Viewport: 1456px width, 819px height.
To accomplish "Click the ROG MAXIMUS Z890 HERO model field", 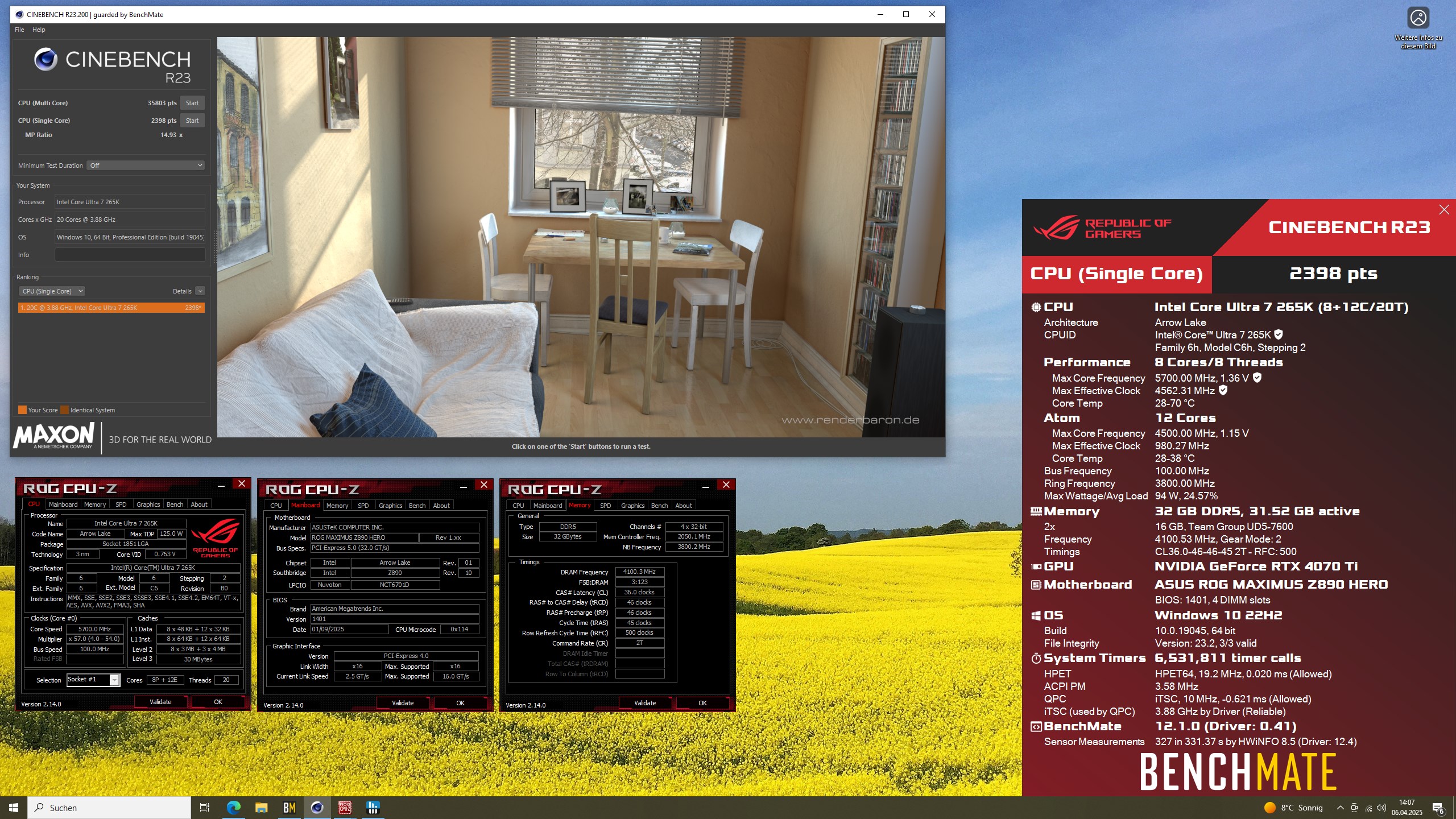I will [364, 537].
